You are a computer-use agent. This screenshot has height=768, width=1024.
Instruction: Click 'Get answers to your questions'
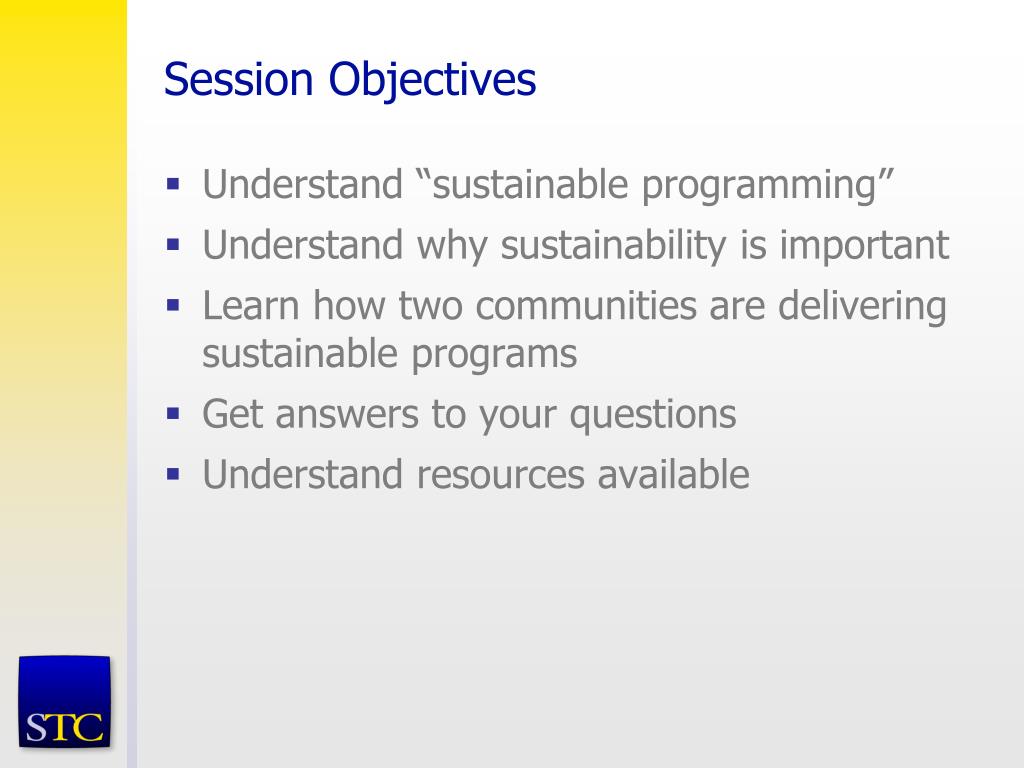[470, 415]
